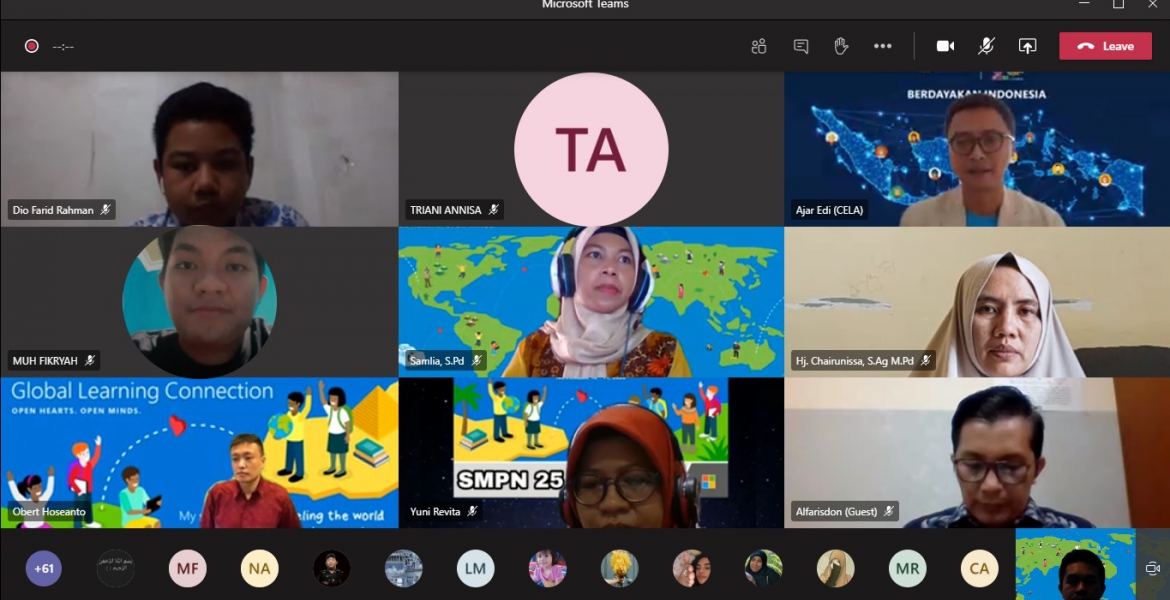The height and width of the screenshot is (600, 1170).
Task: Click muted mic icon by Dio Farid Rahman
Action: (105, 210)
